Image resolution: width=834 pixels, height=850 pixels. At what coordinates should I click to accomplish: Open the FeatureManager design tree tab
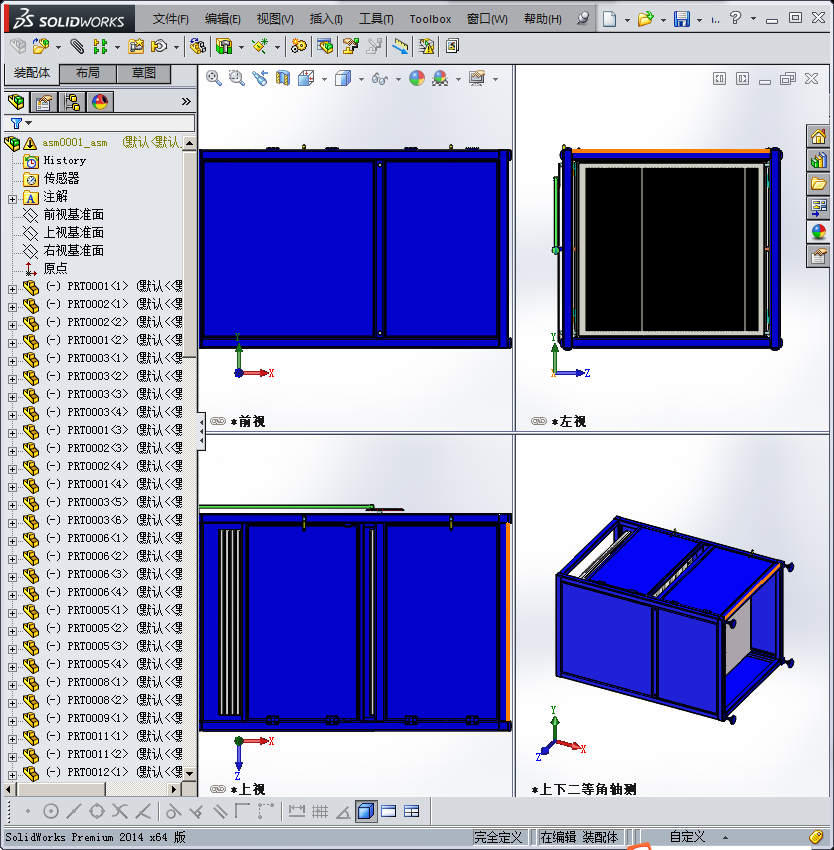click(16, 102)
